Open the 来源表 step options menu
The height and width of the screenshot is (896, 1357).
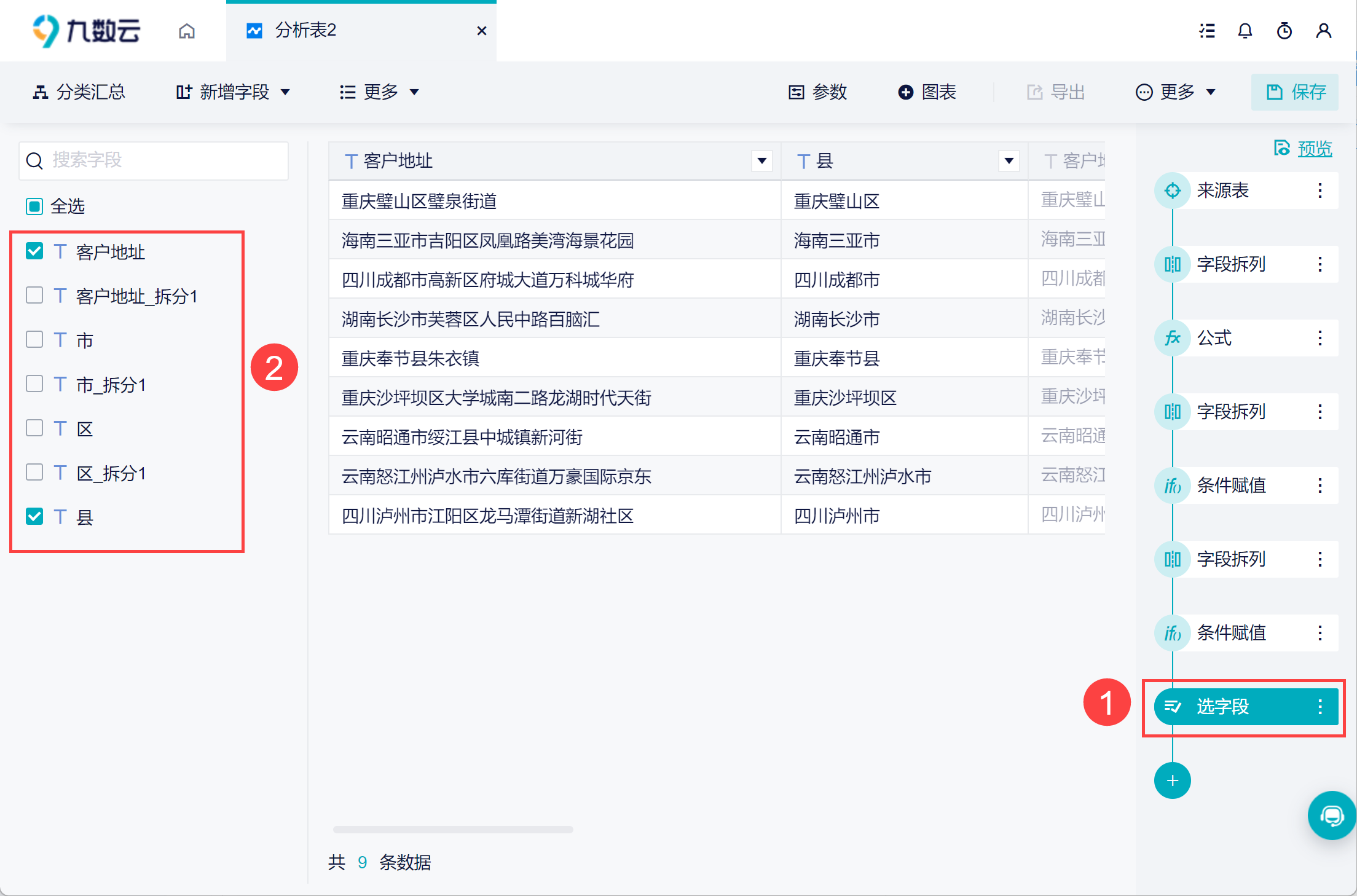tap(1320, 191)
